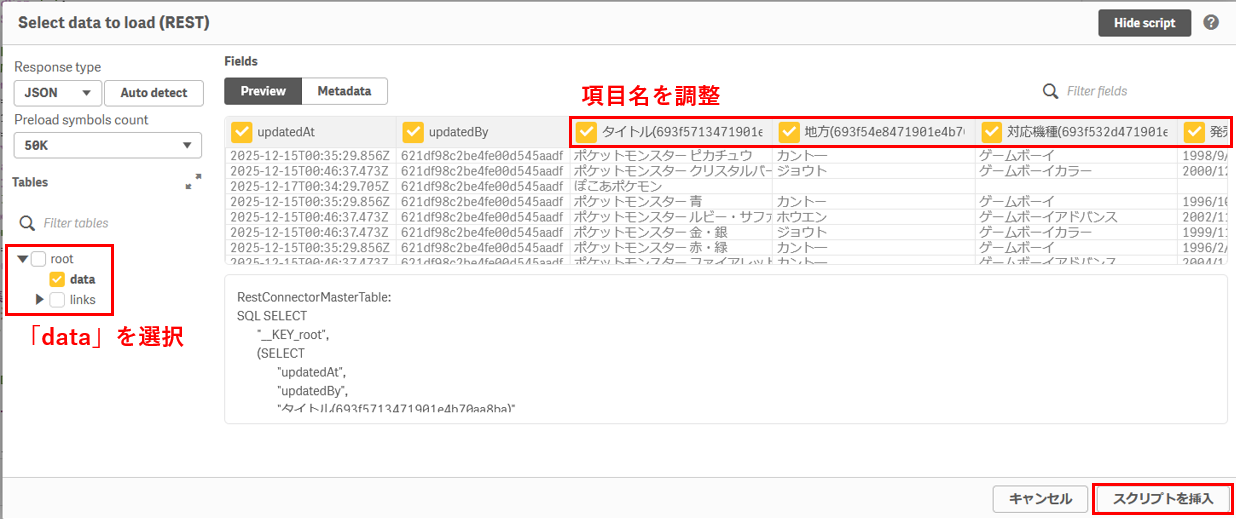1236x519 pixels.
Task: Collapse the root tree node
Action: click(x=23, y=259)
